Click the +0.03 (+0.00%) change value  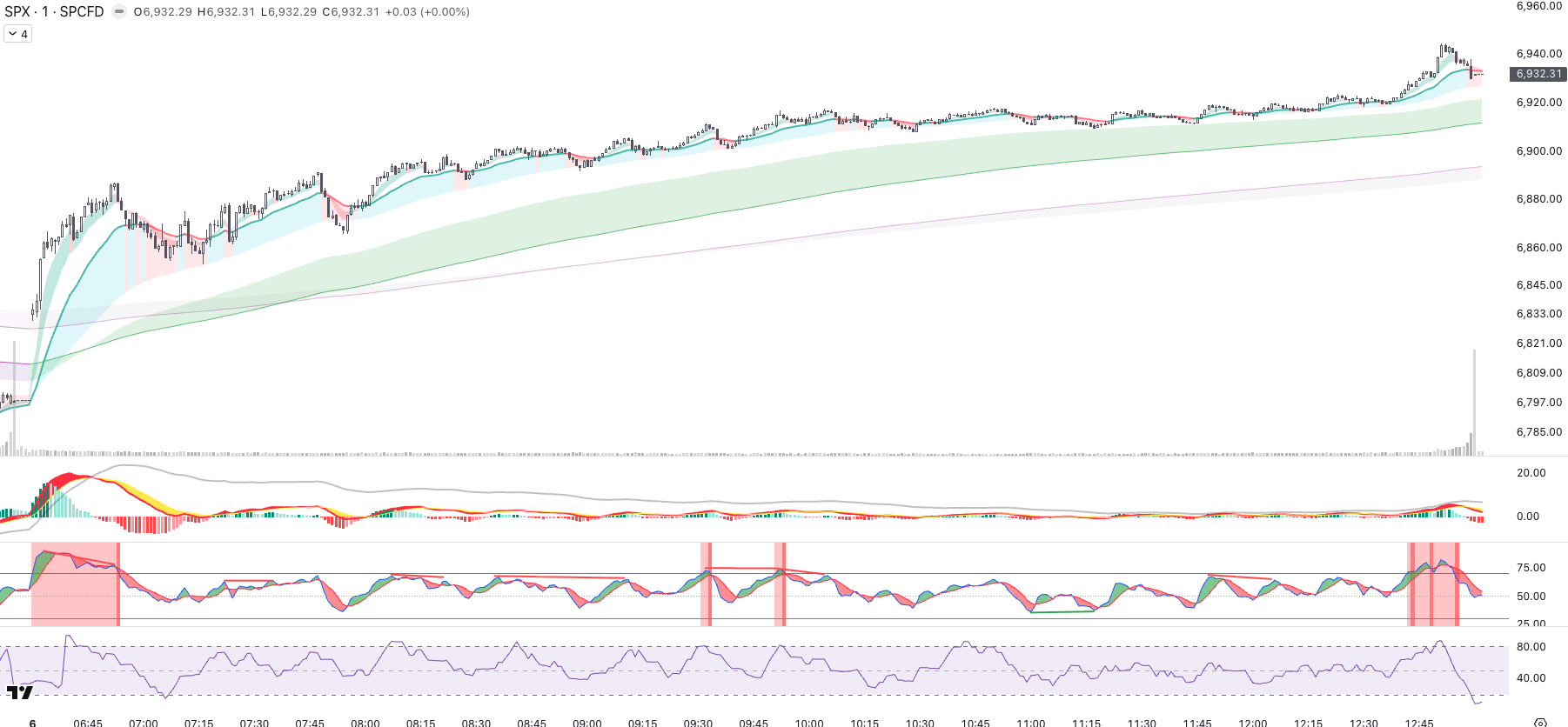click(x=427, y=11)
